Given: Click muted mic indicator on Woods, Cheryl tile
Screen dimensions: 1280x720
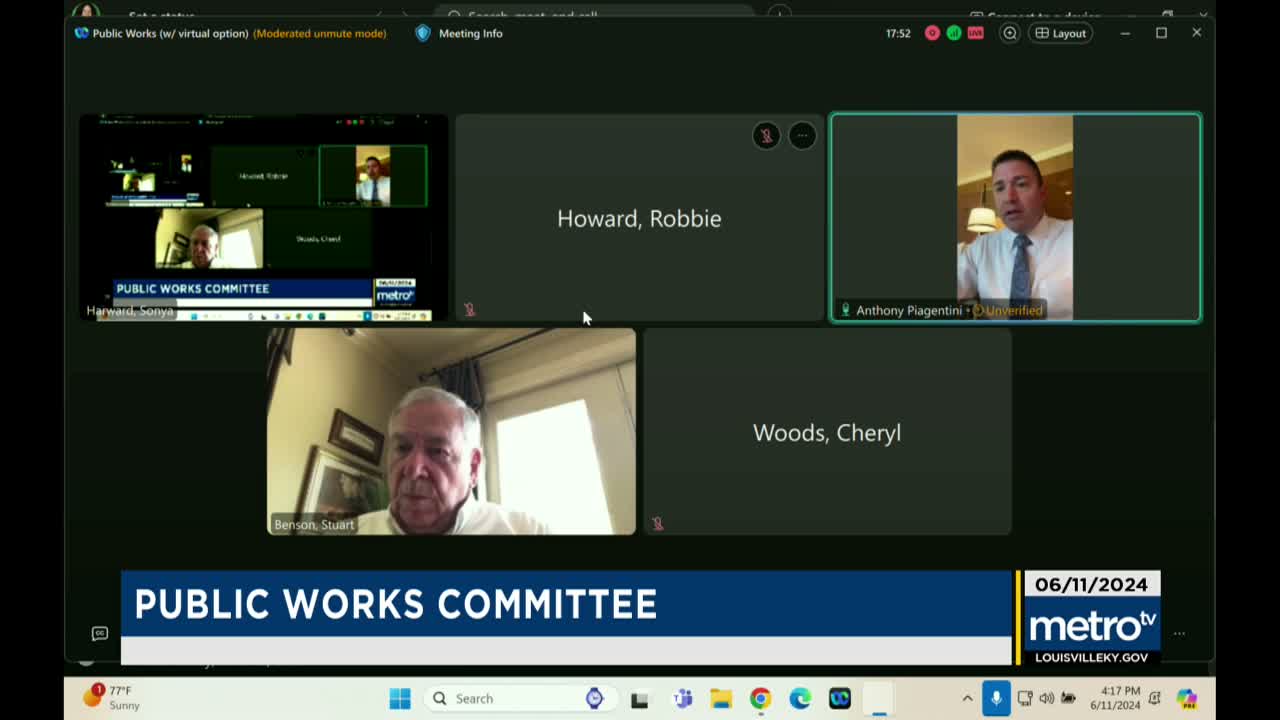Looking at the screenshot, I should click(657, 523).
